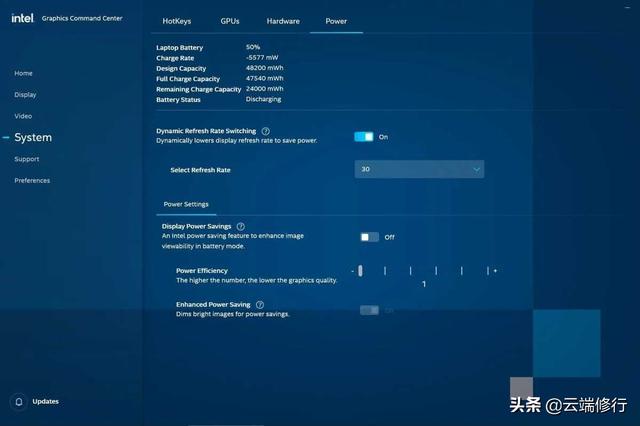Viewport: 640px width, 426px height.
Task: Click the minus icon beside the Power Efficiency slider
Action: pyautogui.click(x=353, y=271)
